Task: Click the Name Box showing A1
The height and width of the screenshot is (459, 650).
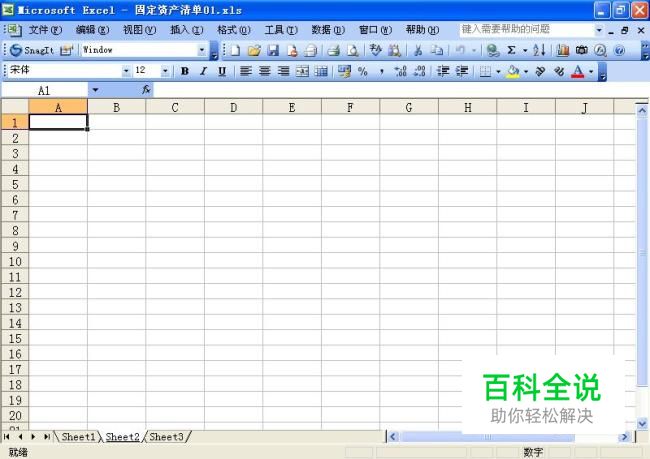Action: point(45,90)
